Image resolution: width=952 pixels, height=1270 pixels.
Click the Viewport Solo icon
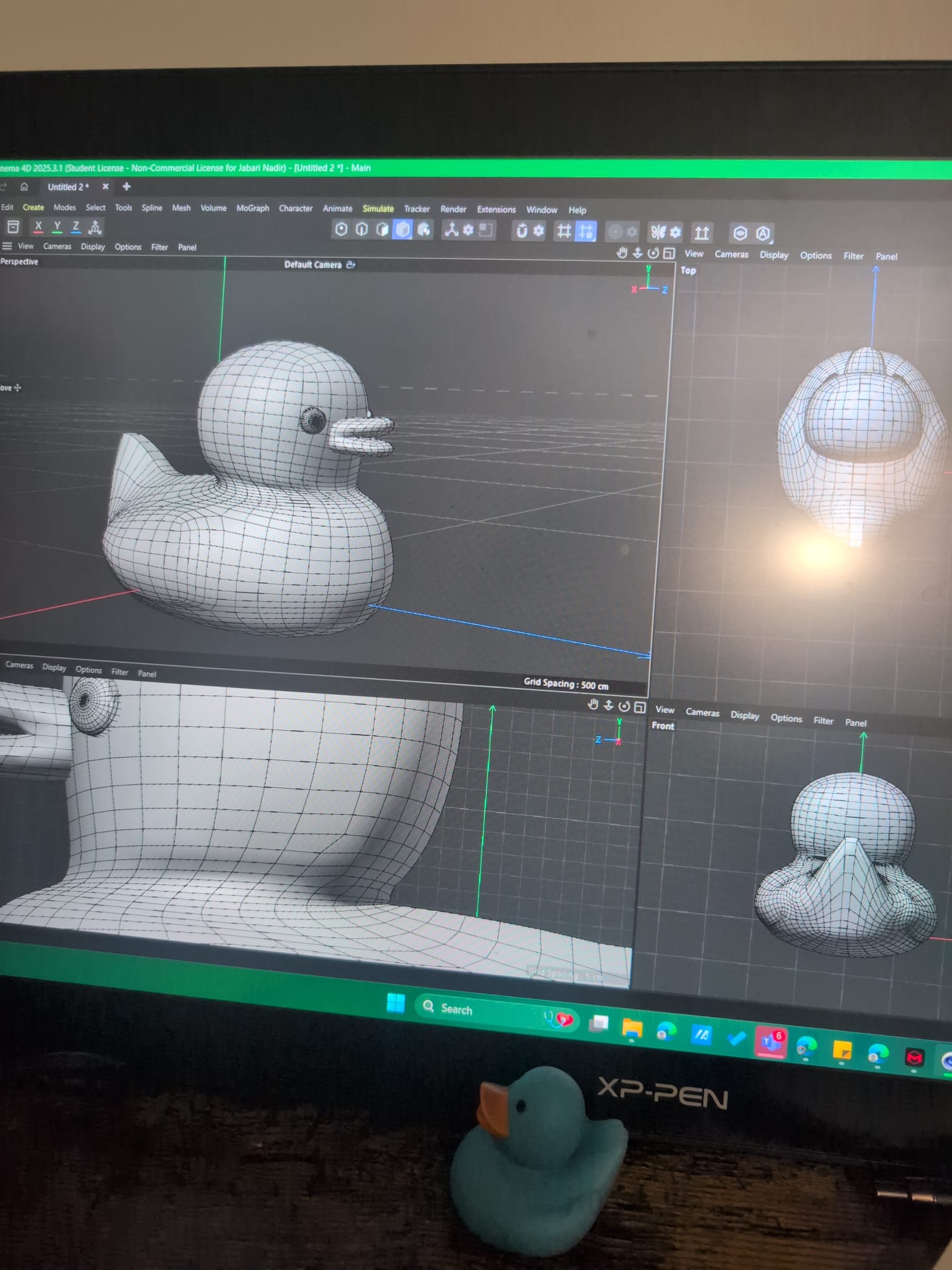click(486, 231)
